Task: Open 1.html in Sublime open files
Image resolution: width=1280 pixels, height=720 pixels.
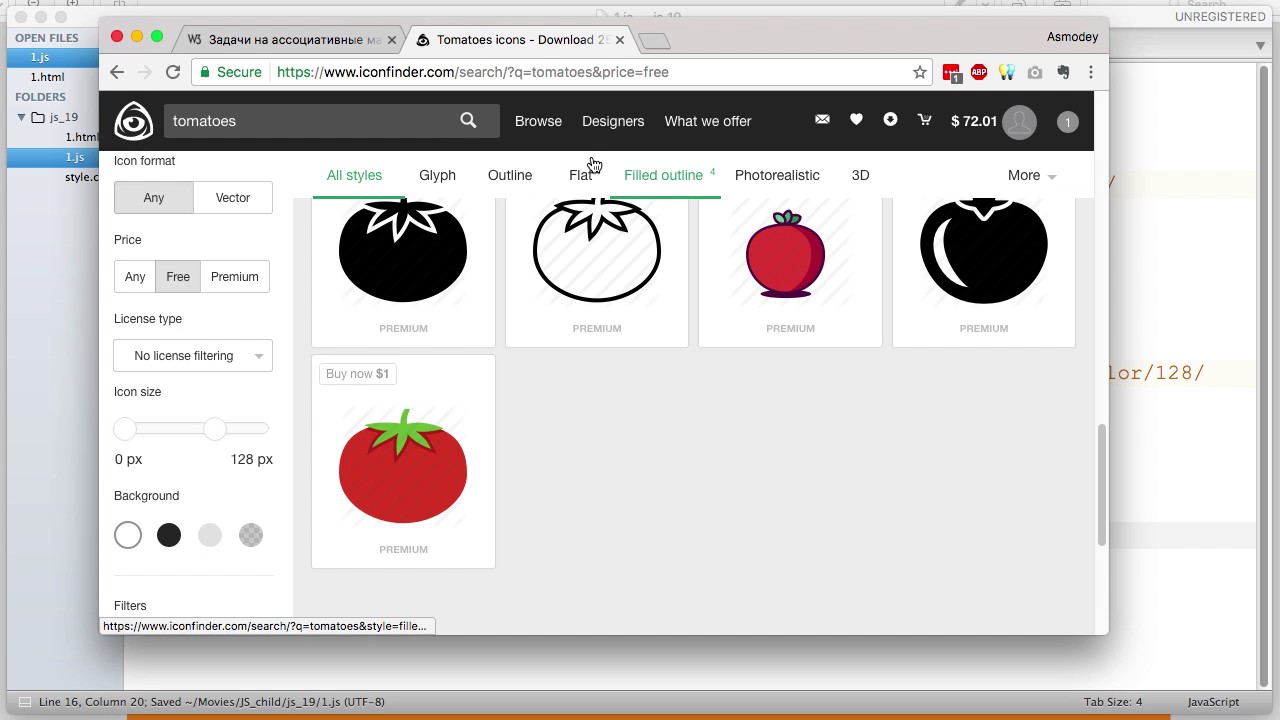Action: click(x=47, y=77)
